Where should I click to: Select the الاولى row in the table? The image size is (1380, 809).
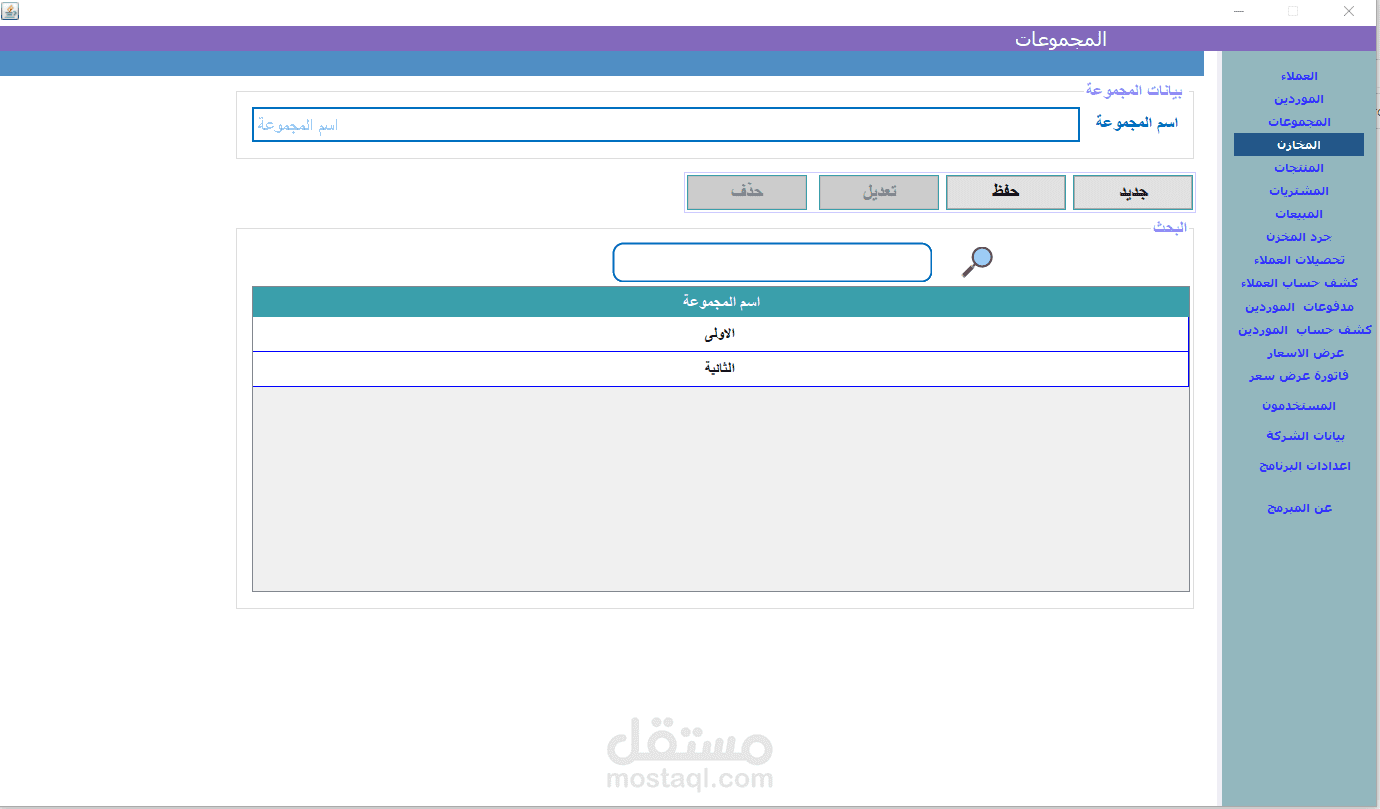[x=720, y=334]
